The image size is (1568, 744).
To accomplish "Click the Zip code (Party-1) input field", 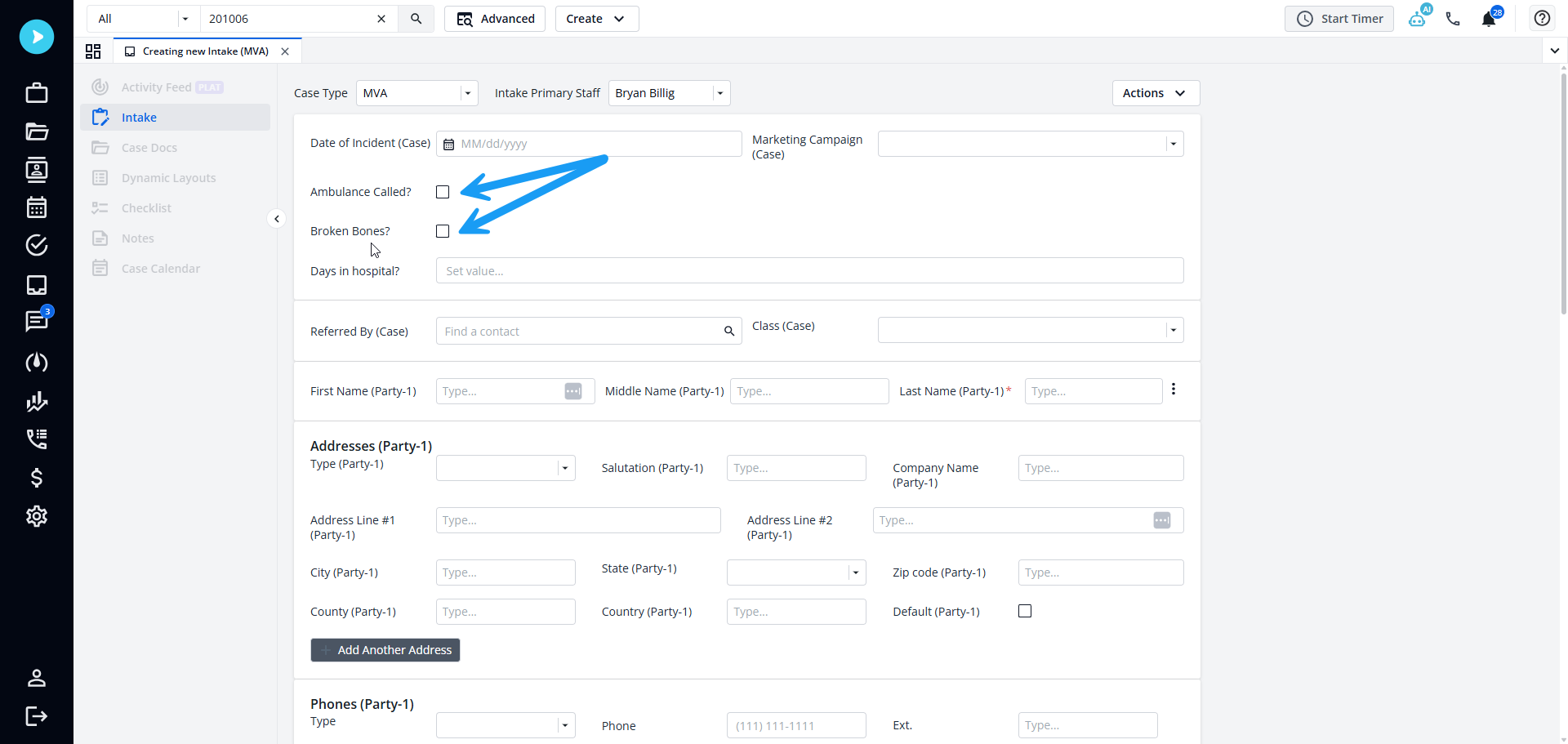I will click(x=1101, y=572).
